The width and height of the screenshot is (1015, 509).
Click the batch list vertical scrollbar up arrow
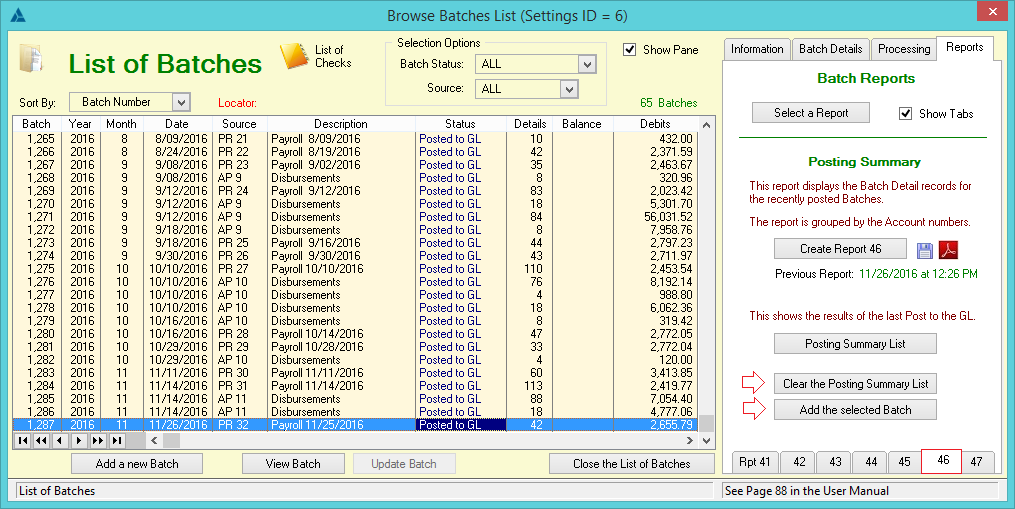pos(708,126)
